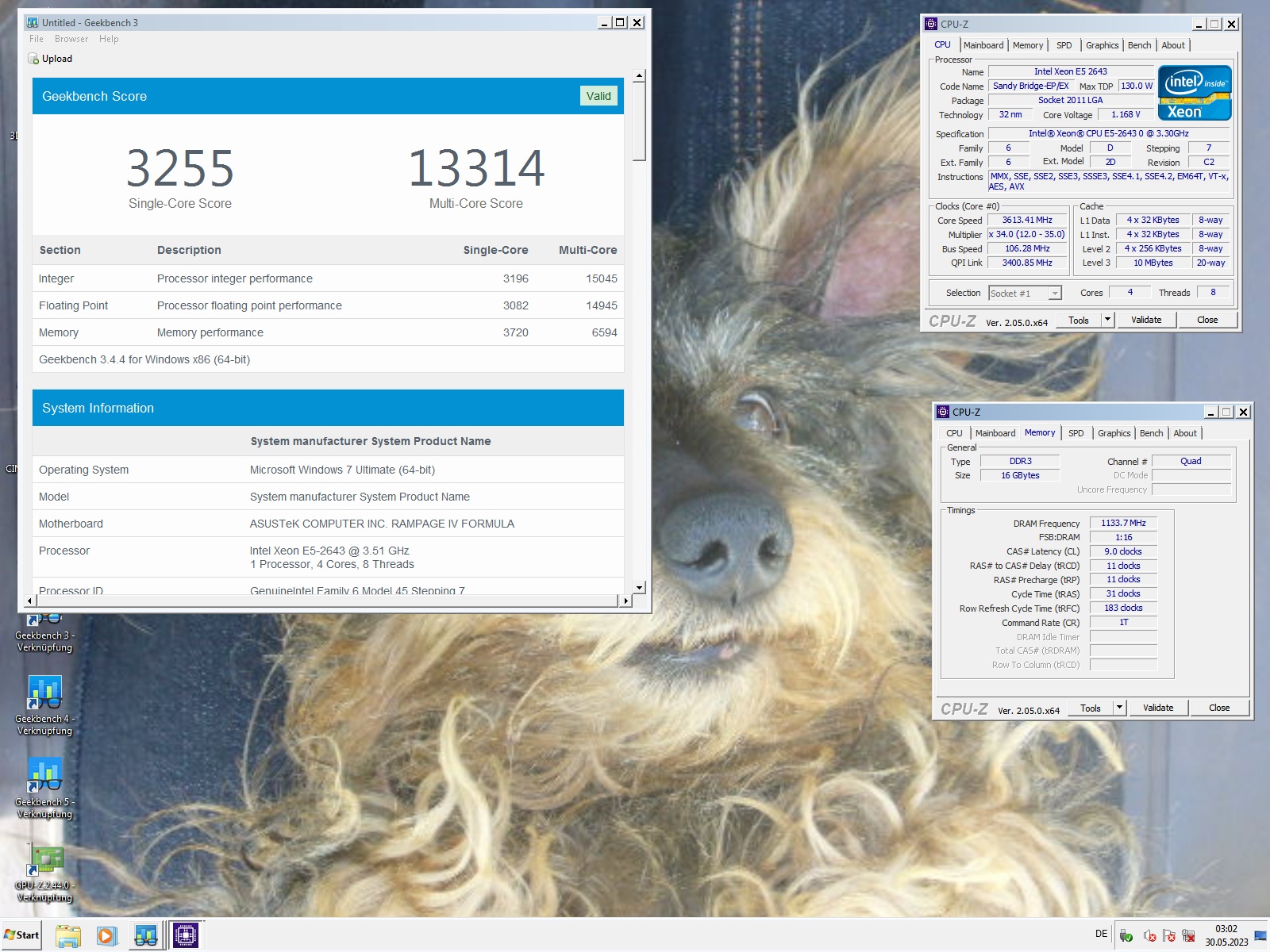1270x952 pixels.
Task: Switch to SPD tab in lower CPU-Z
Action: coord(1076,433)
